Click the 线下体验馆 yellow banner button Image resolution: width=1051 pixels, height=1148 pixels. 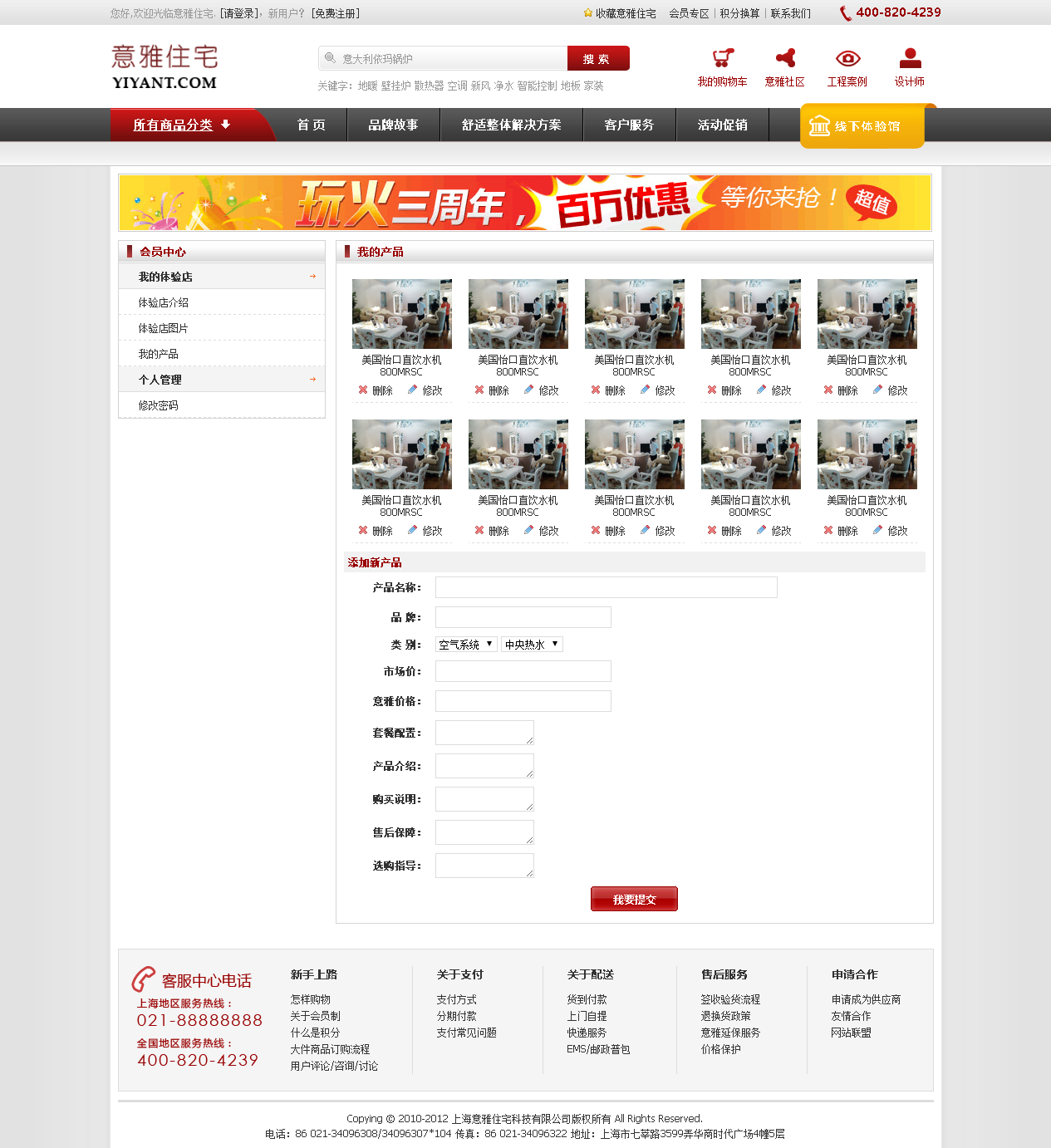(x=862, y=126)
